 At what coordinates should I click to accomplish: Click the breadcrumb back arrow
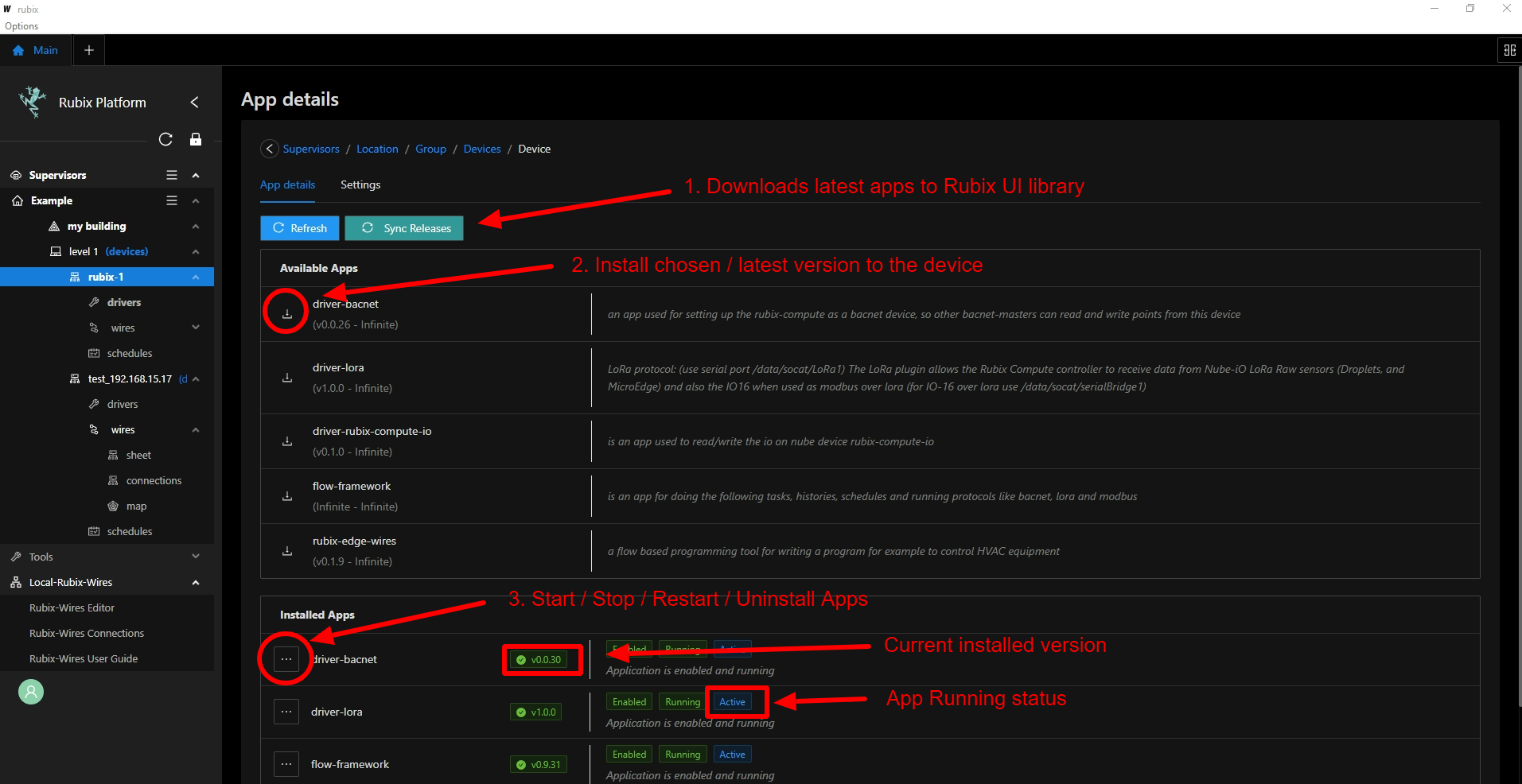(270, 149)
